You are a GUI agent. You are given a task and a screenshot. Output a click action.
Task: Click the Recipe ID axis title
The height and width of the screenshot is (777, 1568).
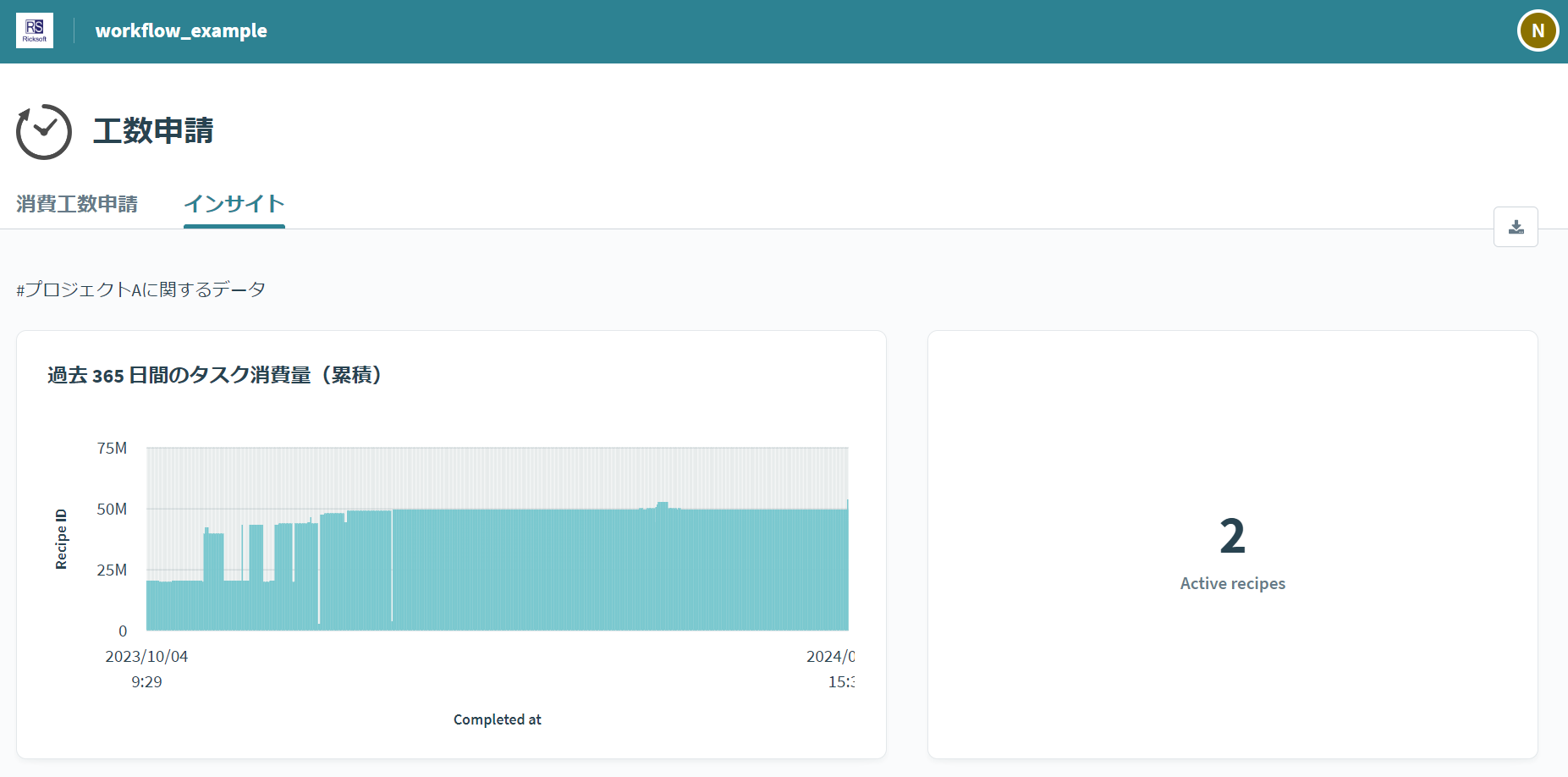pos(61,539)
